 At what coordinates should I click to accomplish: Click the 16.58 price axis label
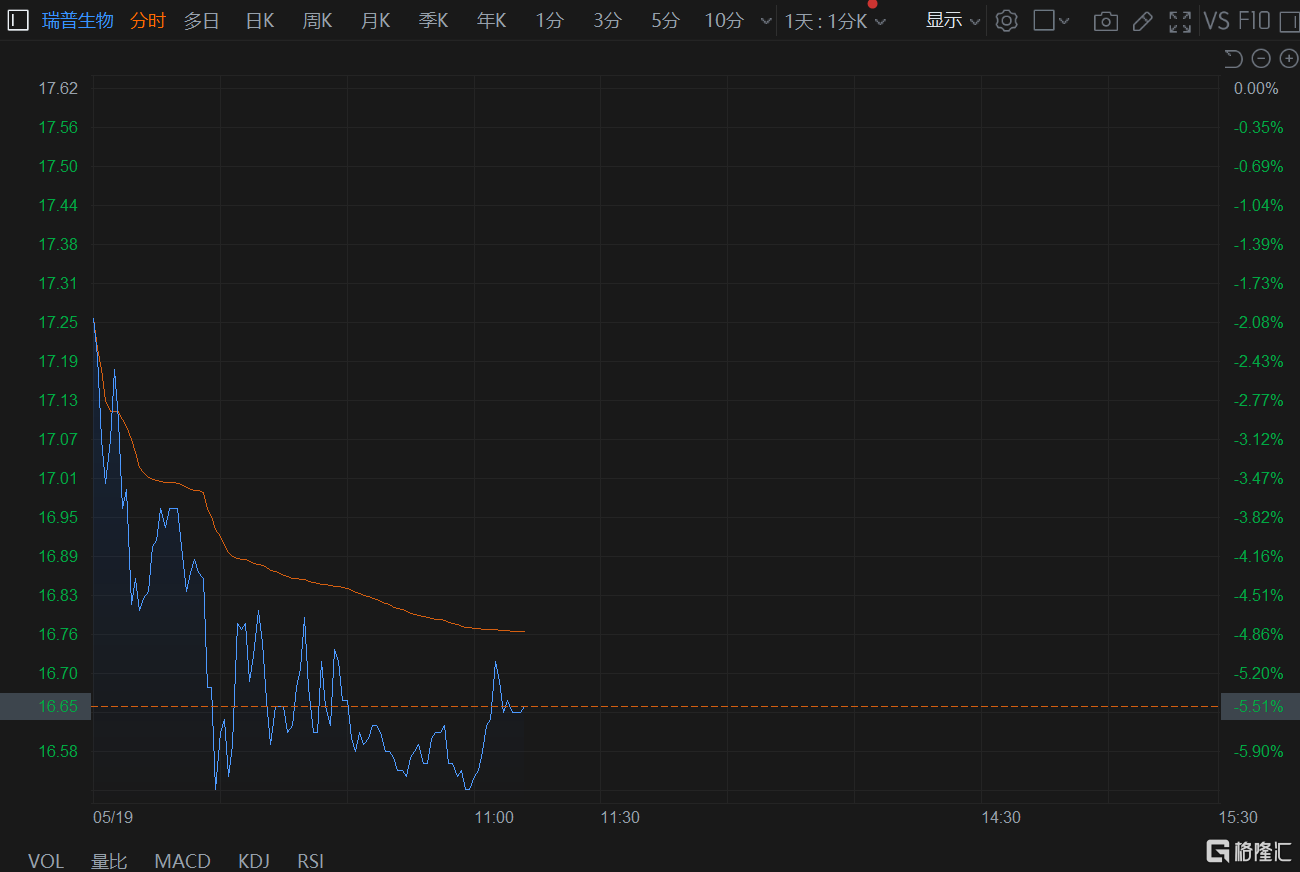pyautogui.click(x=58, y=751)
